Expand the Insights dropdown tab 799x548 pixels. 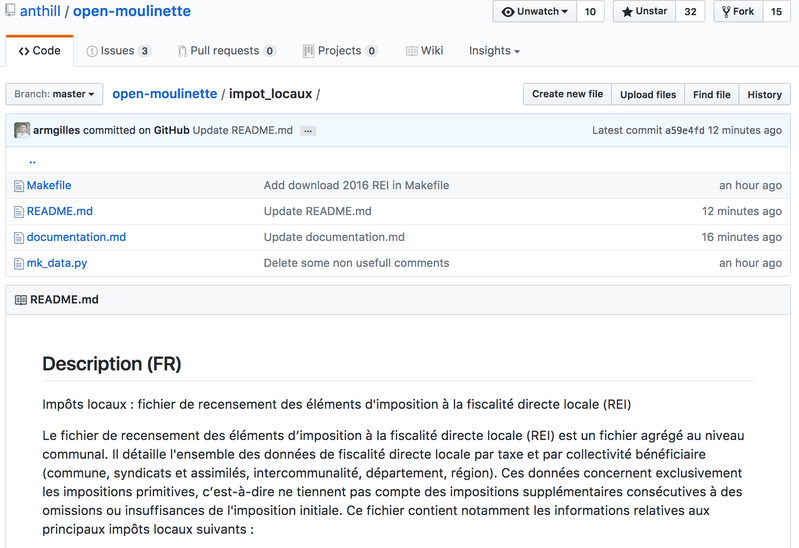click(494, 50)
